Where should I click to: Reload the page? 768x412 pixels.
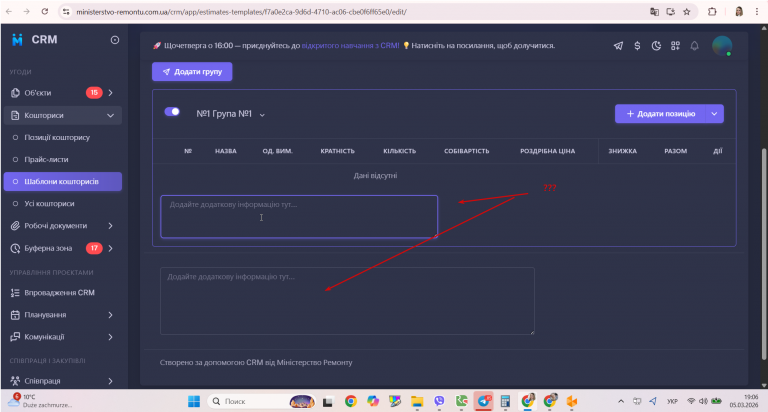45,11
